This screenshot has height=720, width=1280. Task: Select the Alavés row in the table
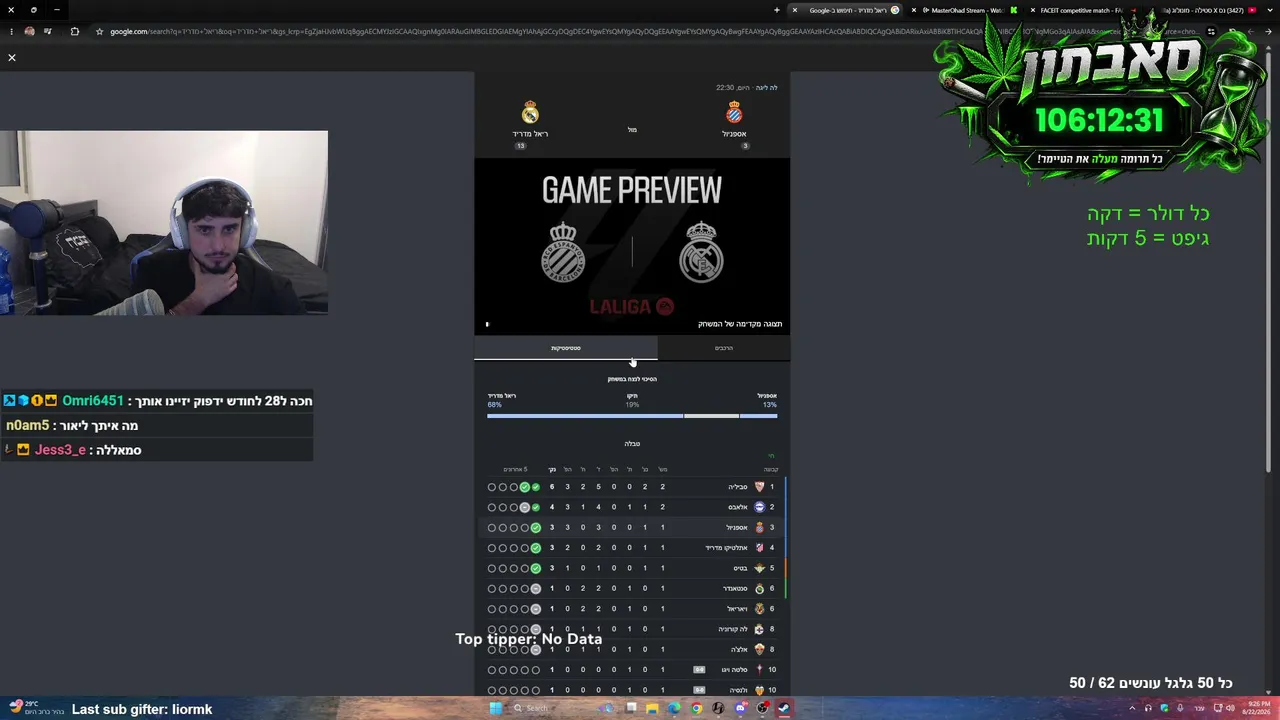tap(632, 507)
